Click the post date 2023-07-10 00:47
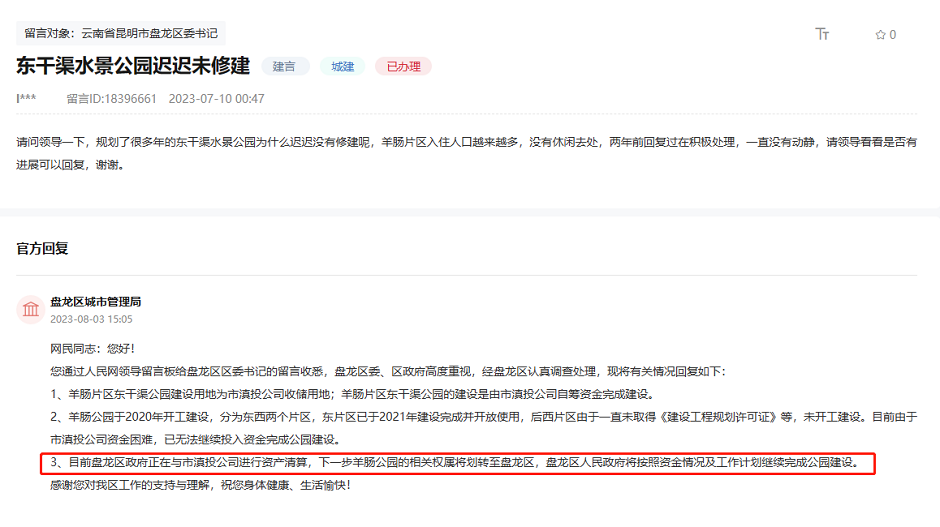The width and height of the screenshot is (940, 527). [x=216, y=99]
